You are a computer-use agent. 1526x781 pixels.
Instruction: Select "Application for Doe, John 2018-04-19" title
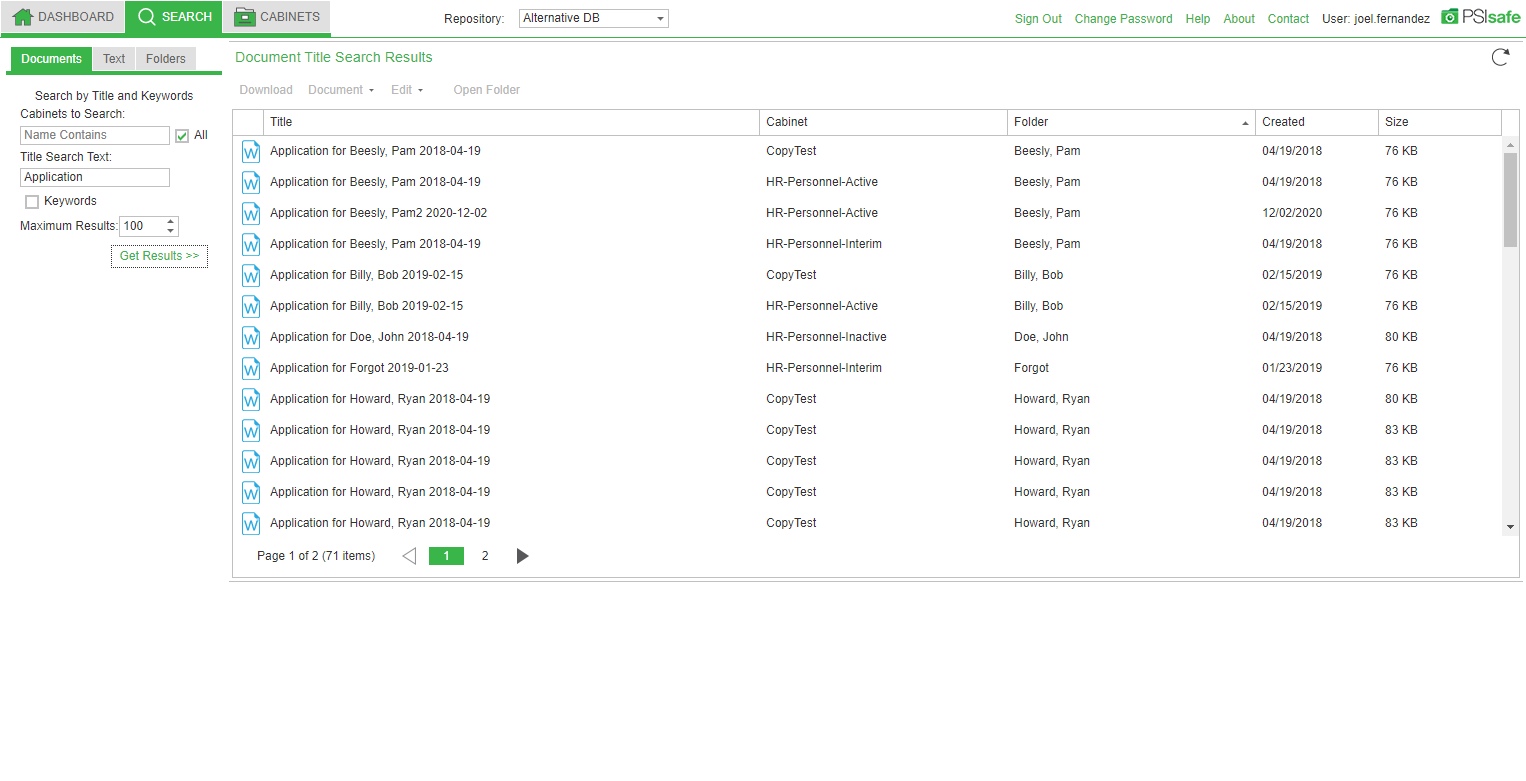click(369, 337)
